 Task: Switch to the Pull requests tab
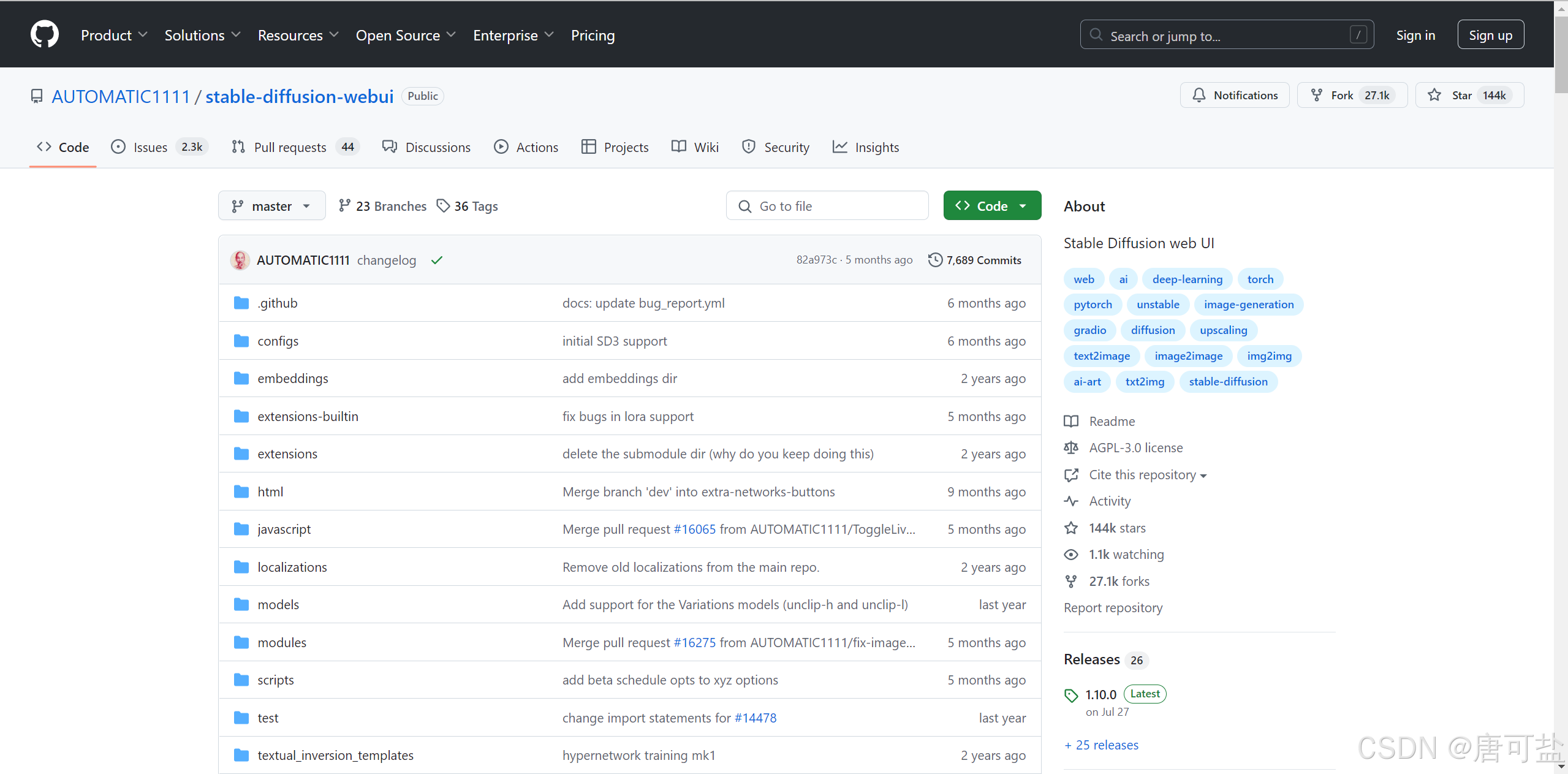click(x=295, y=147)
